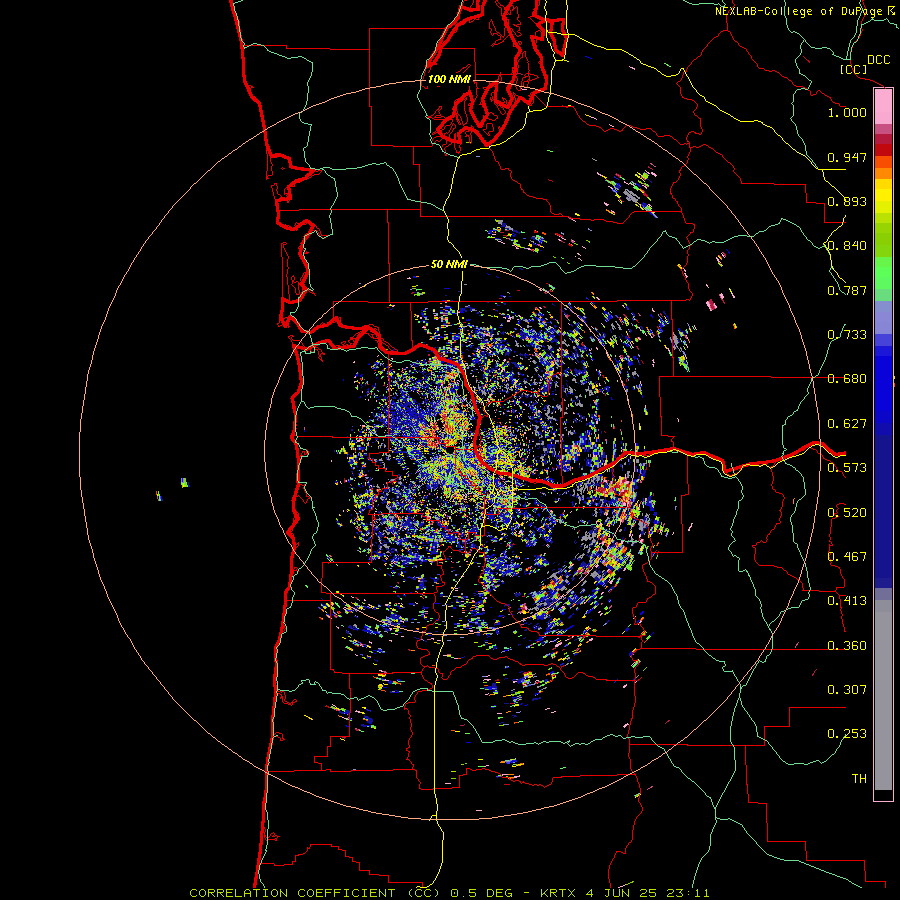Click the lavender legend segment near 0.733
The height and width of the screenshot is (900, 900).
883,317
